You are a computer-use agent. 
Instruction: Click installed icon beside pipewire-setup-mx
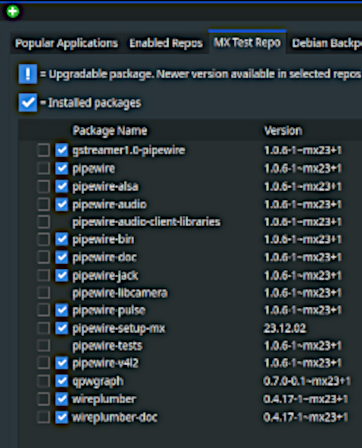[62, 328]
